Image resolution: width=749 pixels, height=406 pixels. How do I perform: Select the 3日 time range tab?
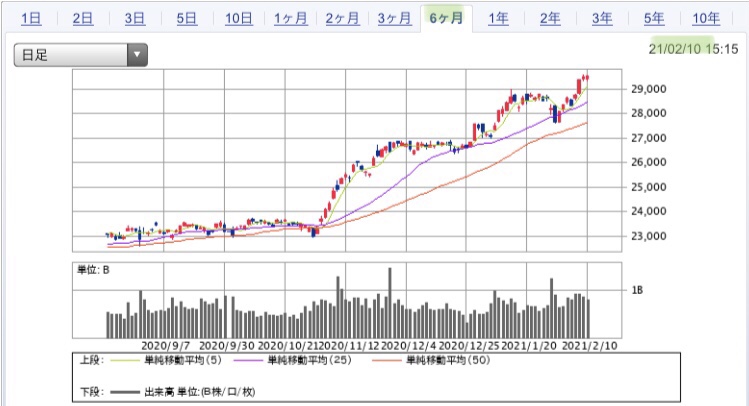click(x=135, y=19)
